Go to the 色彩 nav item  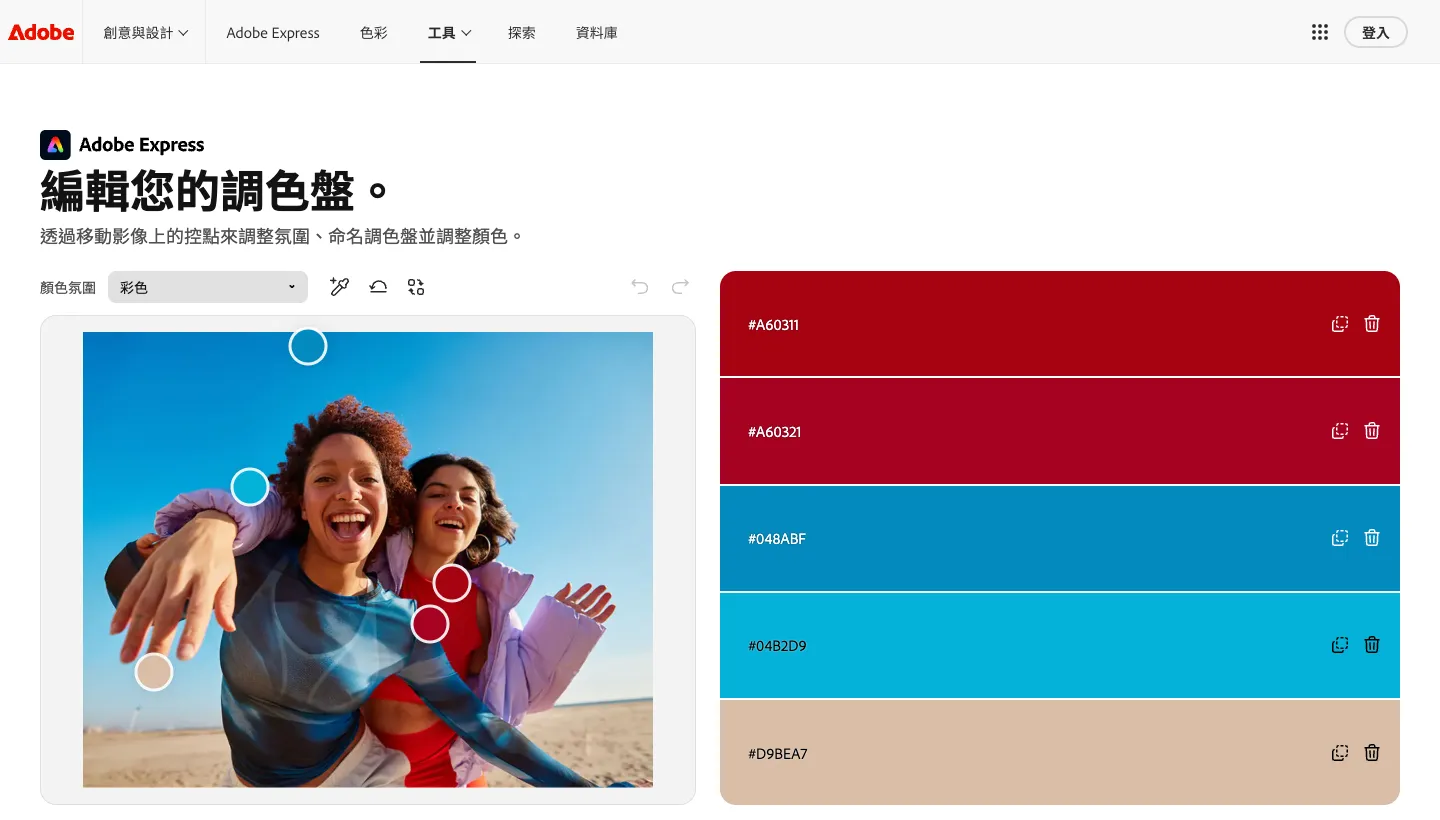coord(374,32)
